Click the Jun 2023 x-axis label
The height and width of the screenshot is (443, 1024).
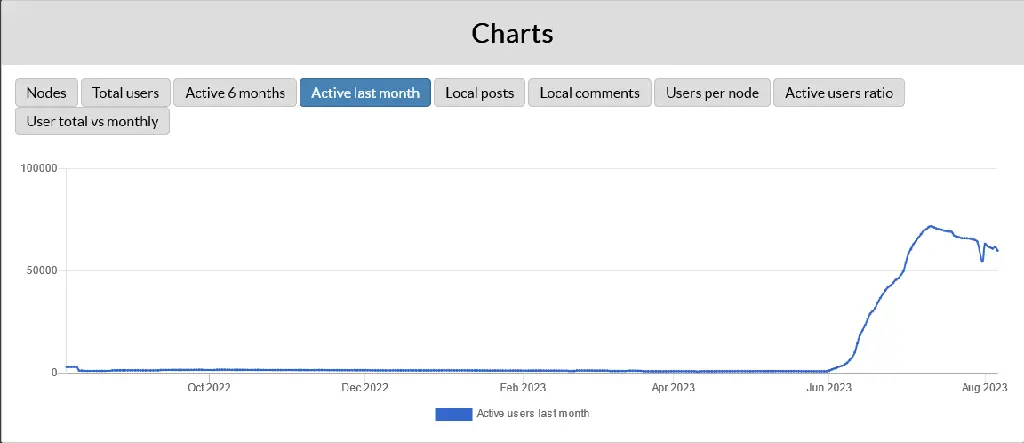click(829, 387)
